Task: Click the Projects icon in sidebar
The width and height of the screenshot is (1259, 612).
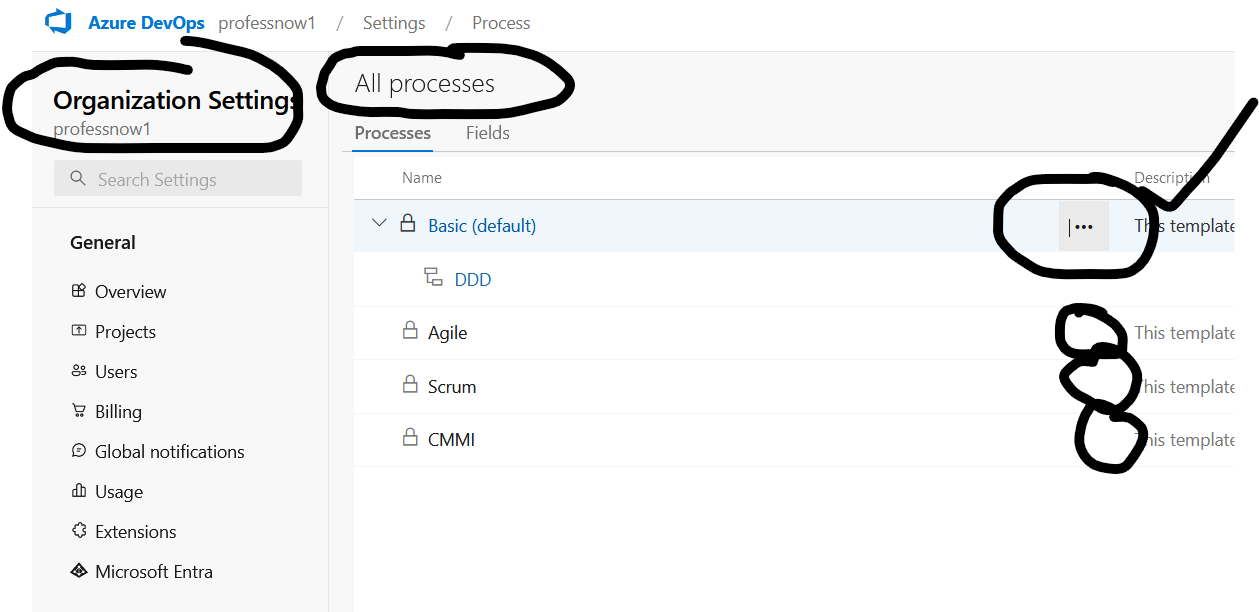Action: [79, 331]
